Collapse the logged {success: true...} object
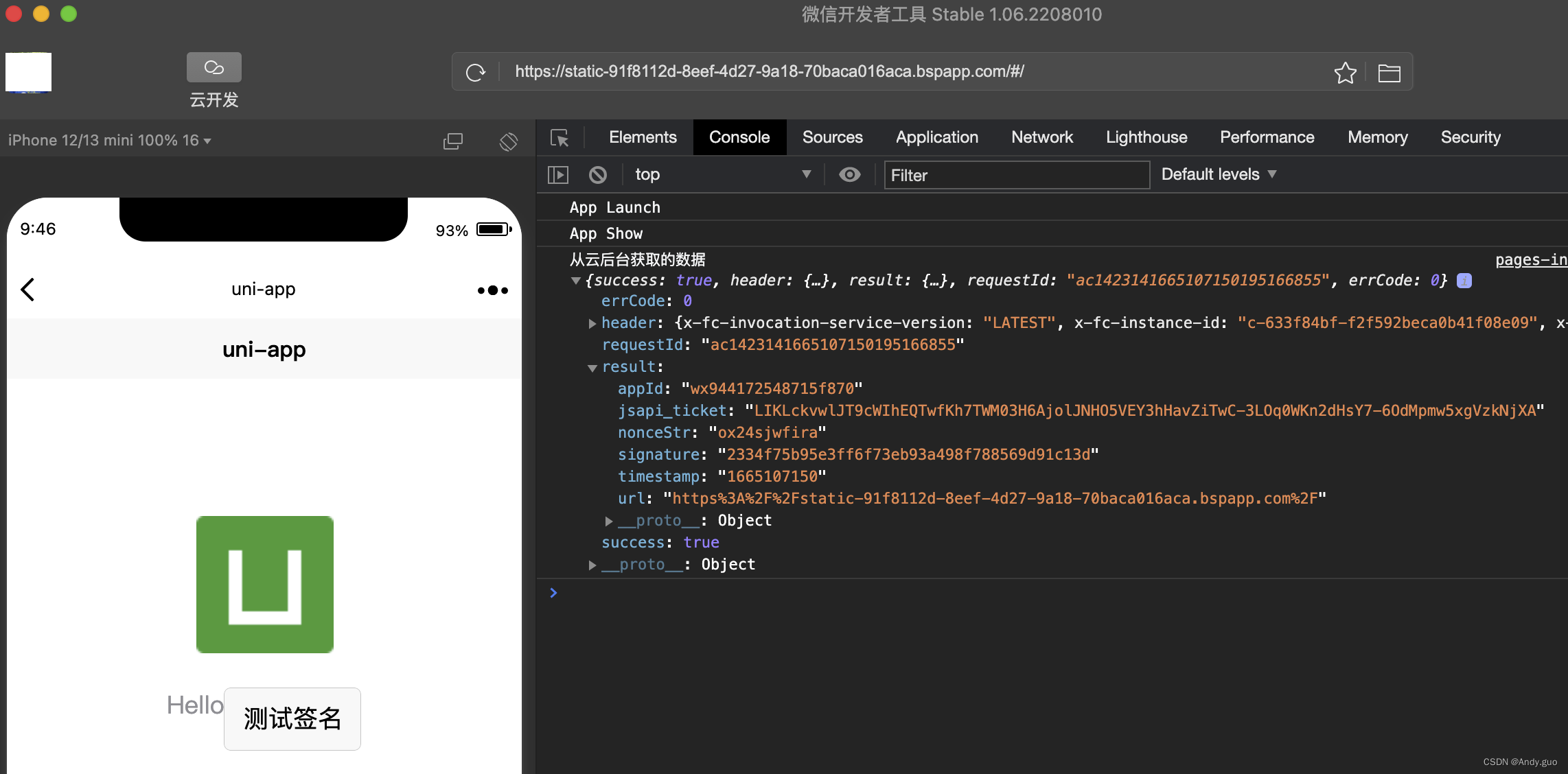This screenshot has height=774, width=1568. point(576,281)
